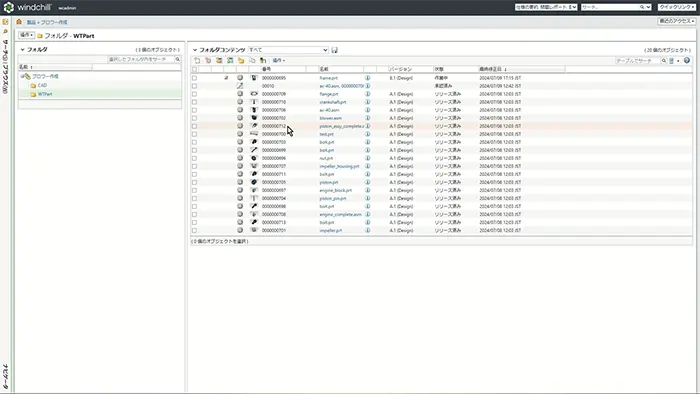Open search options arrow beside global search

[648, 7]
